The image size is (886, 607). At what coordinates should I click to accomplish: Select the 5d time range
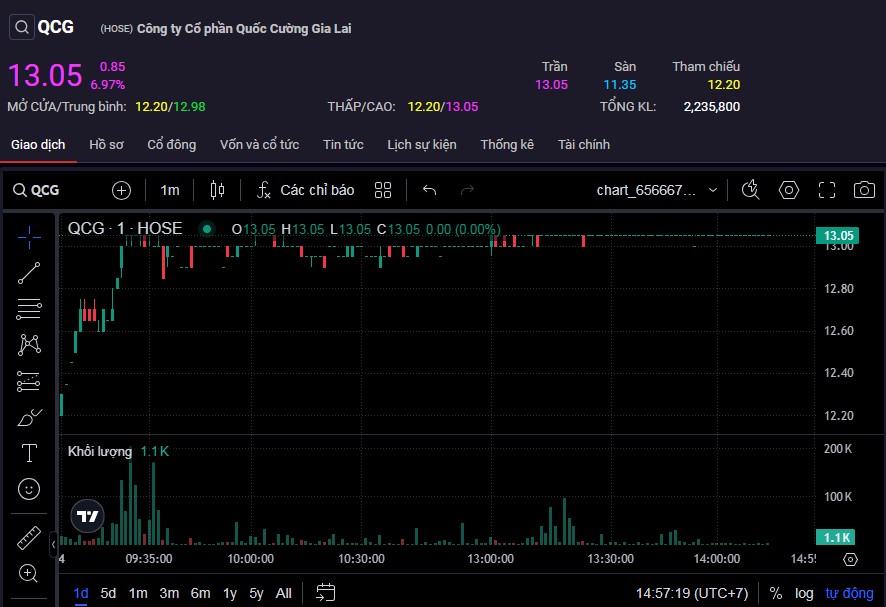click(x=108, y=593)
